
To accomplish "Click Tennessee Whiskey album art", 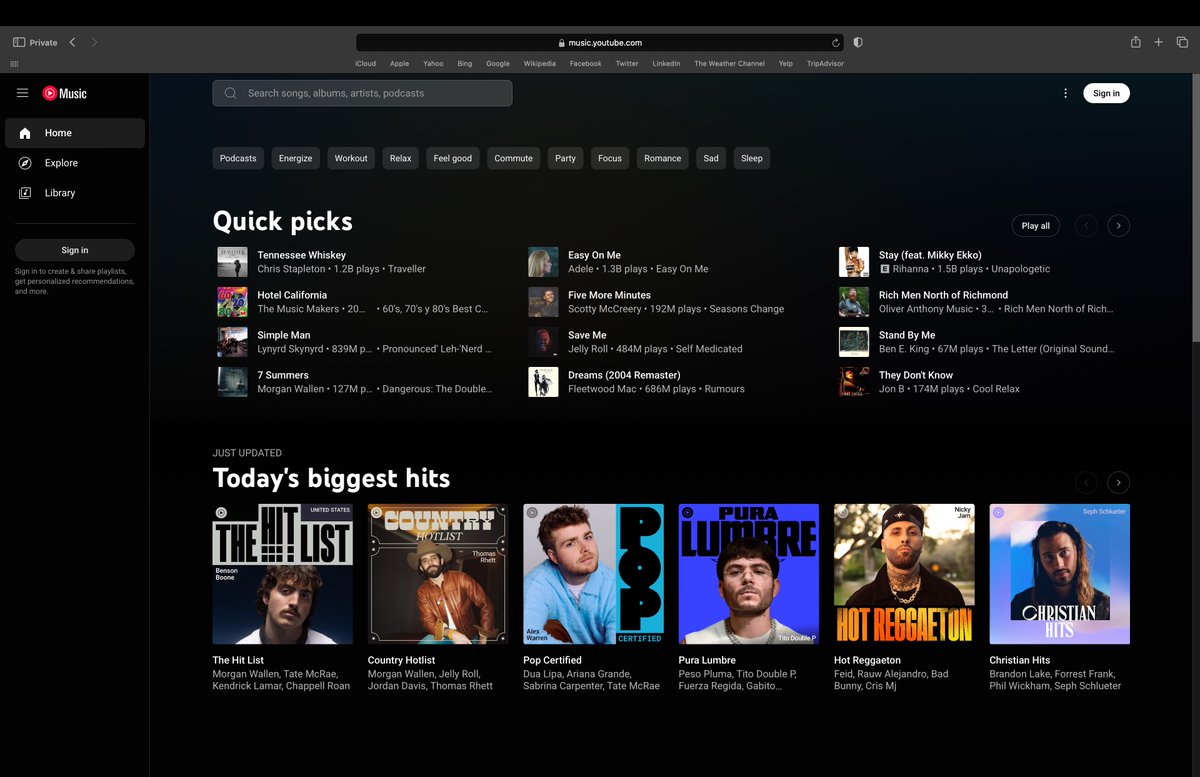I will point(232,262).
